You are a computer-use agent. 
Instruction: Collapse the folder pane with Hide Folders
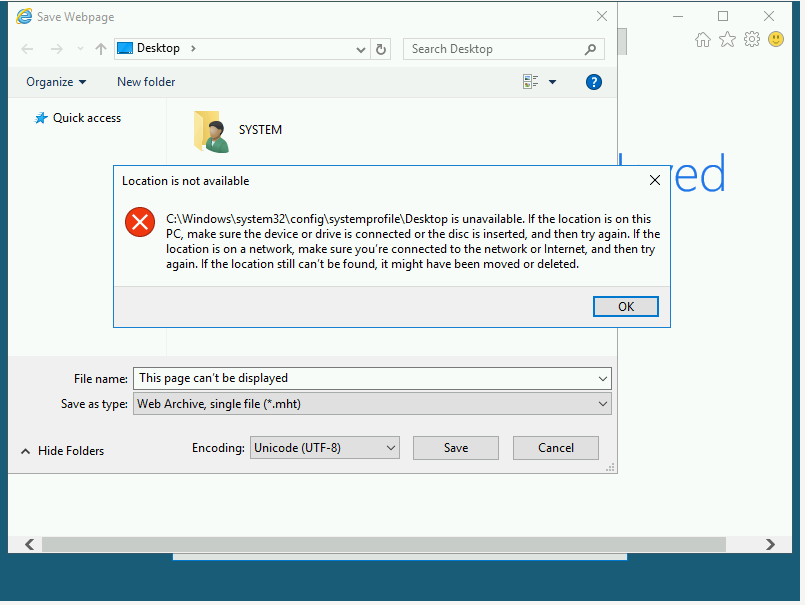coord(62,451)
